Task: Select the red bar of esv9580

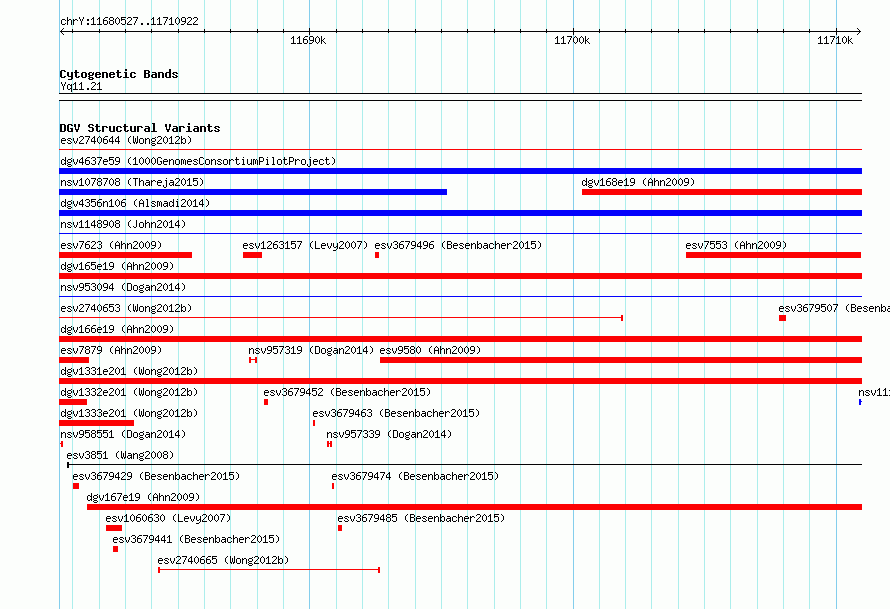Action: click(621, 360)
